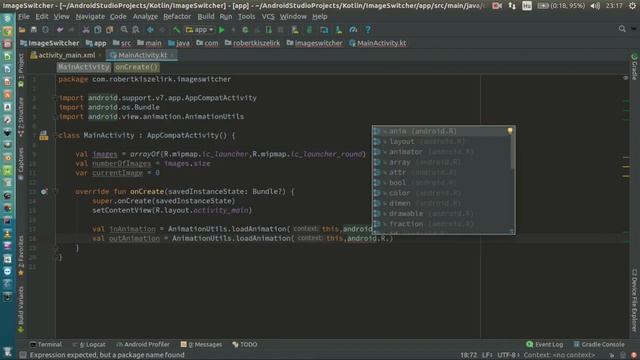
Task: Click the Make Project hammer icon
Action: 176,30
